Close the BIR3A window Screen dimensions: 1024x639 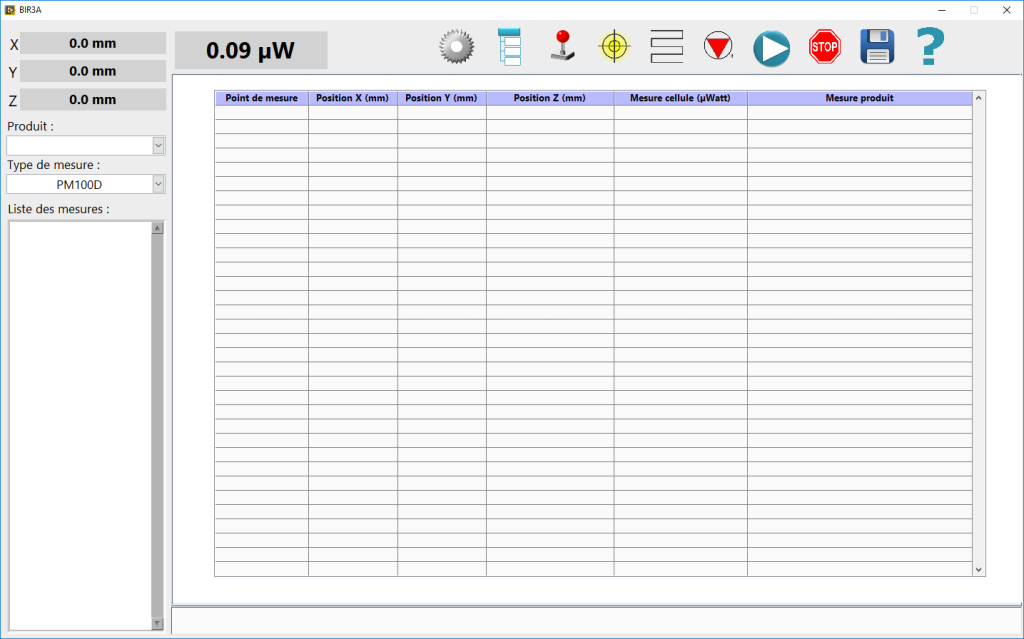(1006, 10)
